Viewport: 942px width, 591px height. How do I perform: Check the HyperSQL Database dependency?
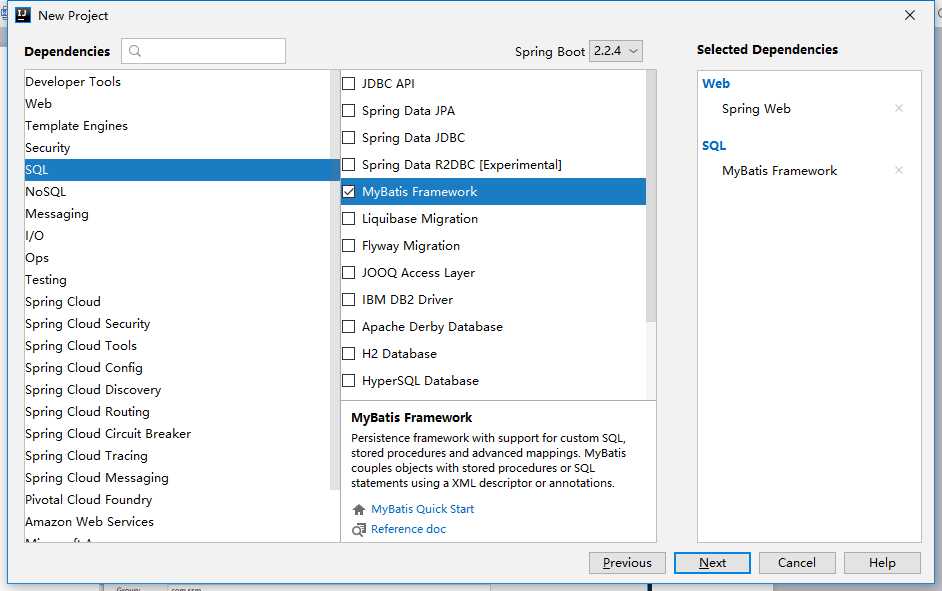click(x=348, y=381)
